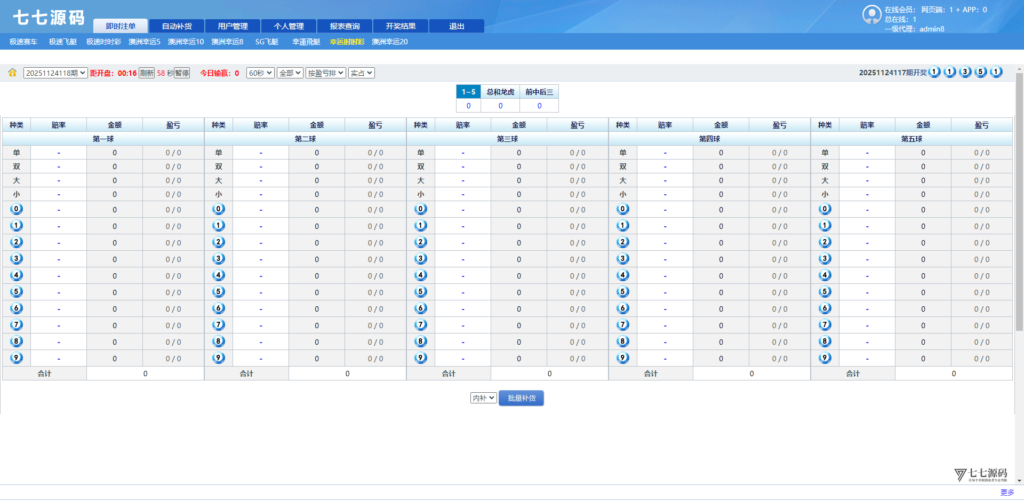Screen dimensions: 1024x500
Task: Open the 报表查询 tab
Action: [344, 26]
